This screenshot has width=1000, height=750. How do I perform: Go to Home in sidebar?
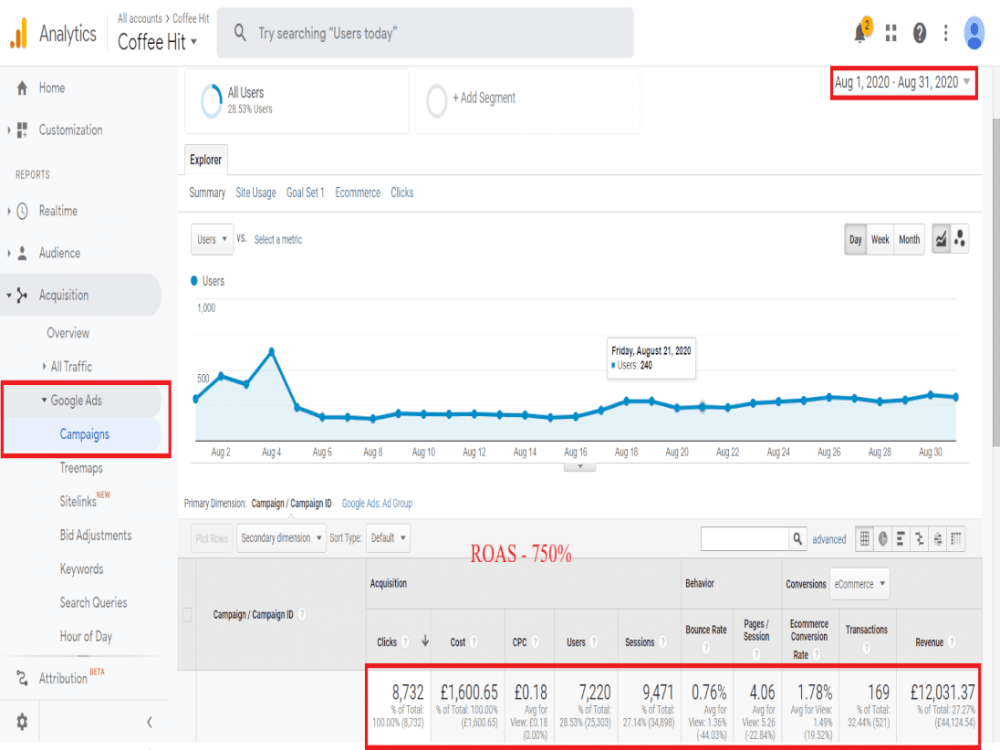pos(51,88)
